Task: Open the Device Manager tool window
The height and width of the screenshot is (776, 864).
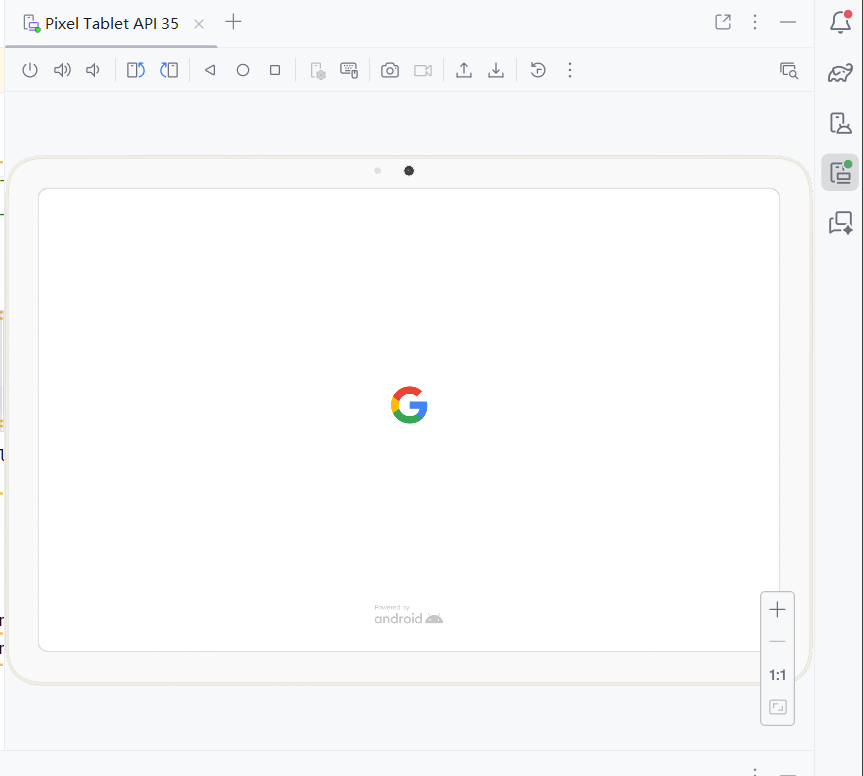Action: point(840,123)
